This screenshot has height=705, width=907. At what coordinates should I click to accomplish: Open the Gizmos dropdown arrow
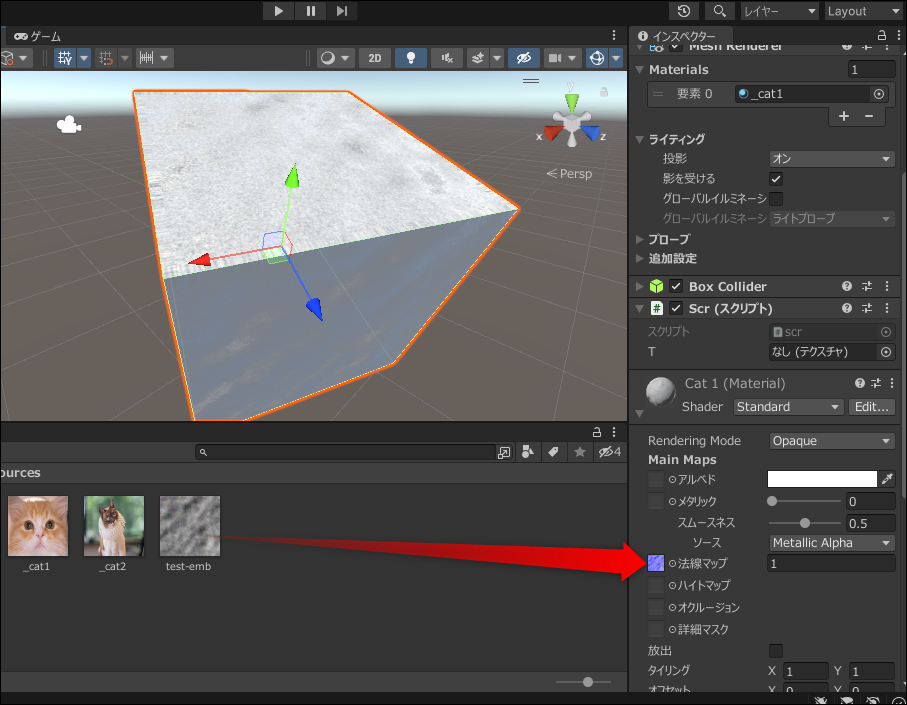click(617, 58)
